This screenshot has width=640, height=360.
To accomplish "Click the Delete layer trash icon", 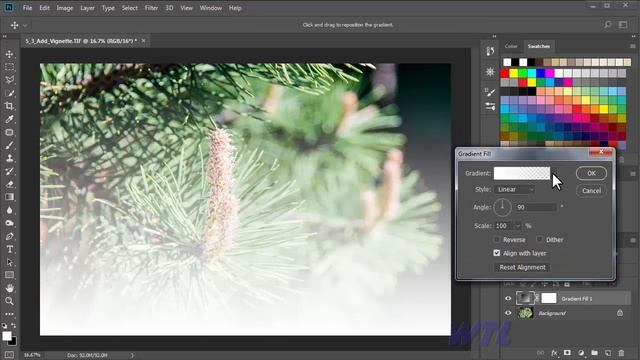I will coord(621,353).
